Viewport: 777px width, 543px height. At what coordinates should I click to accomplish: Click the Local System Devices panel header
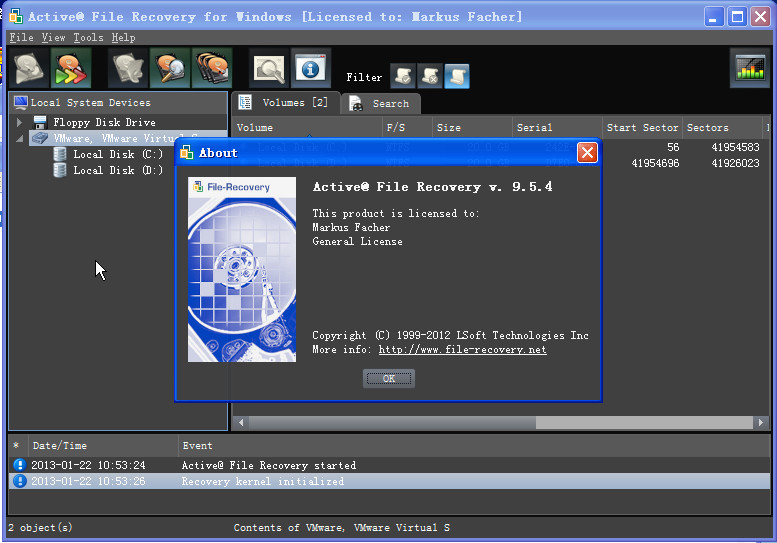click(x=118, y=103)
